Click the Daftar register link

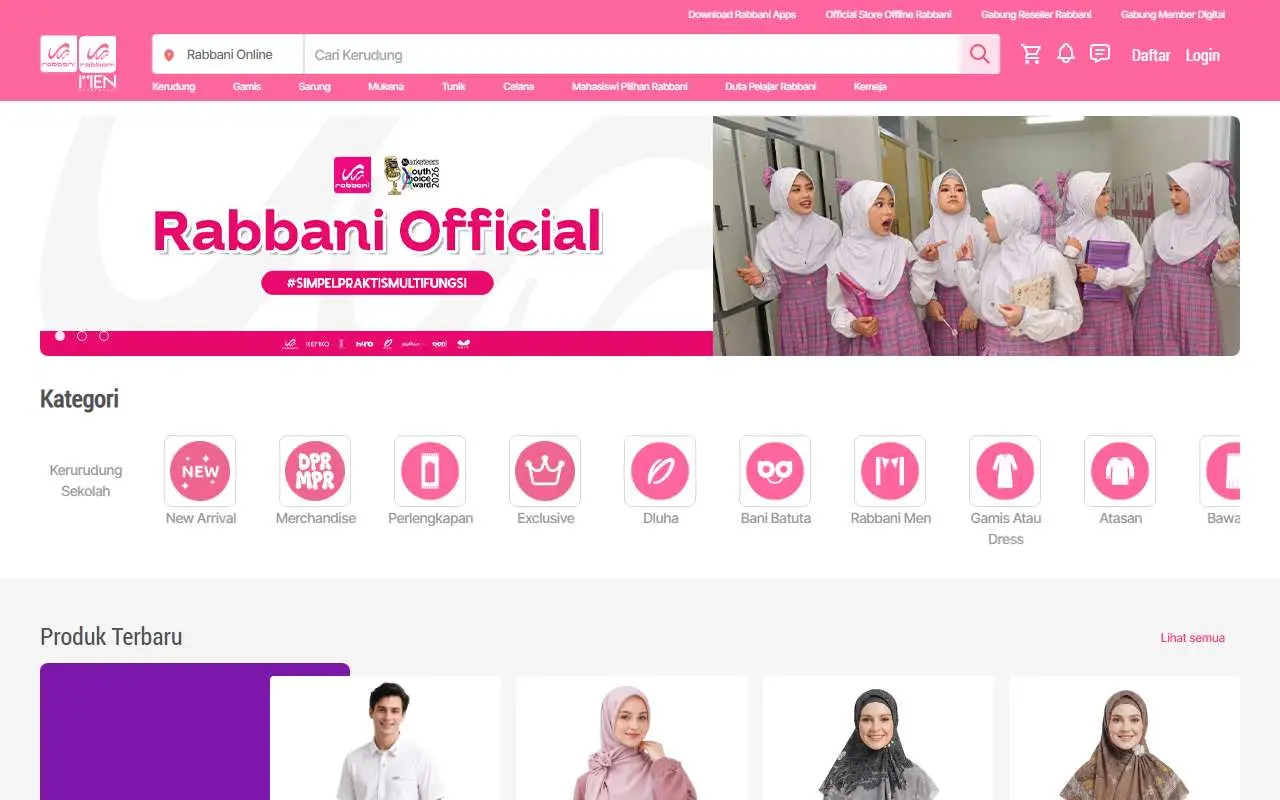1151,55
